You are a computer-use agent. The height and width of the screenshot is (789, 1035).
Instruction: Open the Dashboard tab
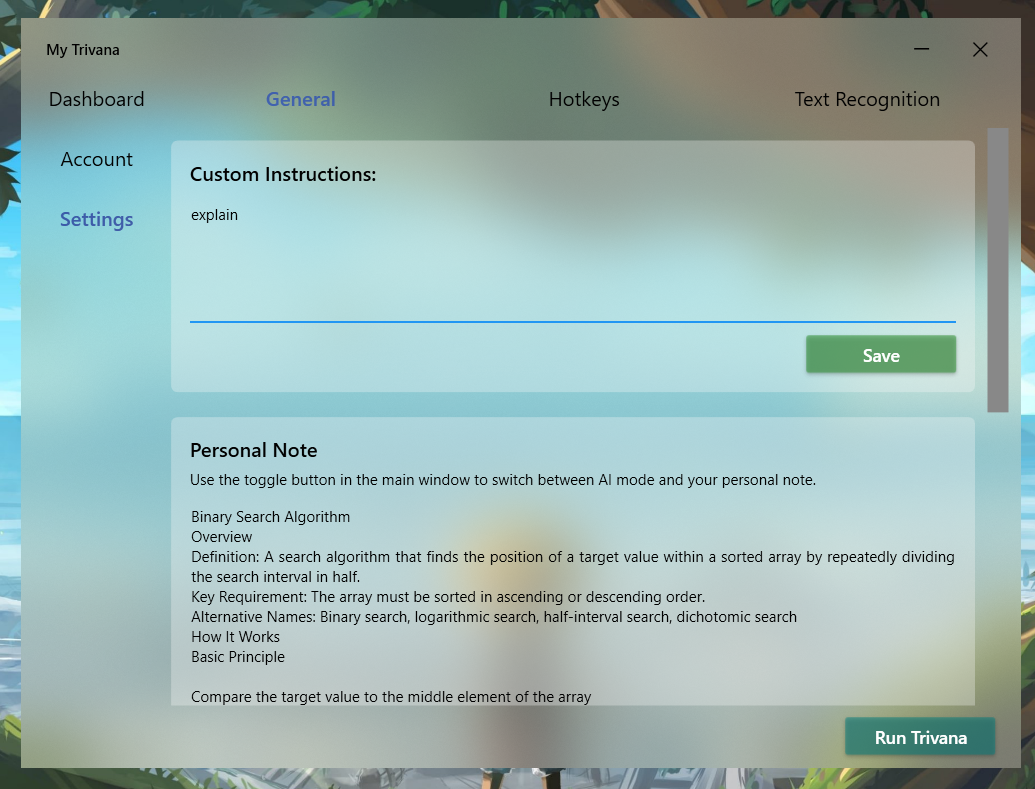[96, 99]
